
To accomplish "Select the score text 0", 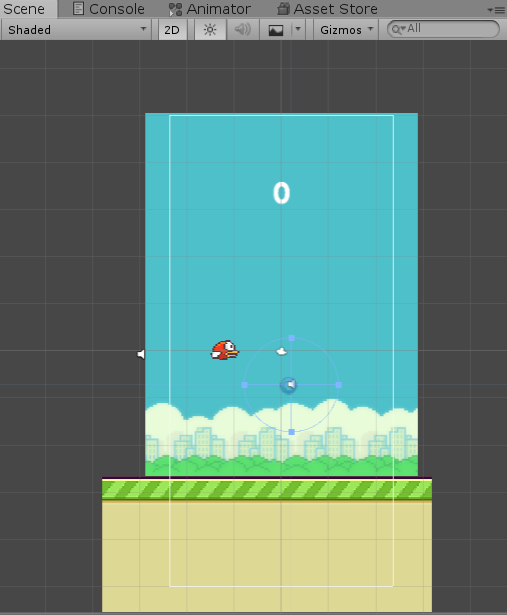I will pos(281,193).
